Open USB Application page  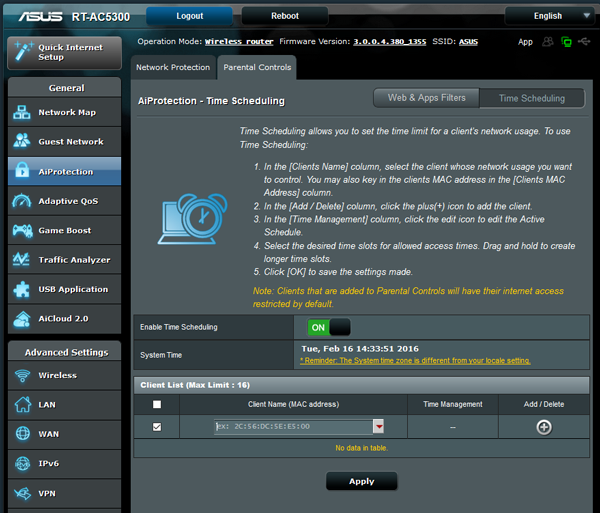click(64, 290)
